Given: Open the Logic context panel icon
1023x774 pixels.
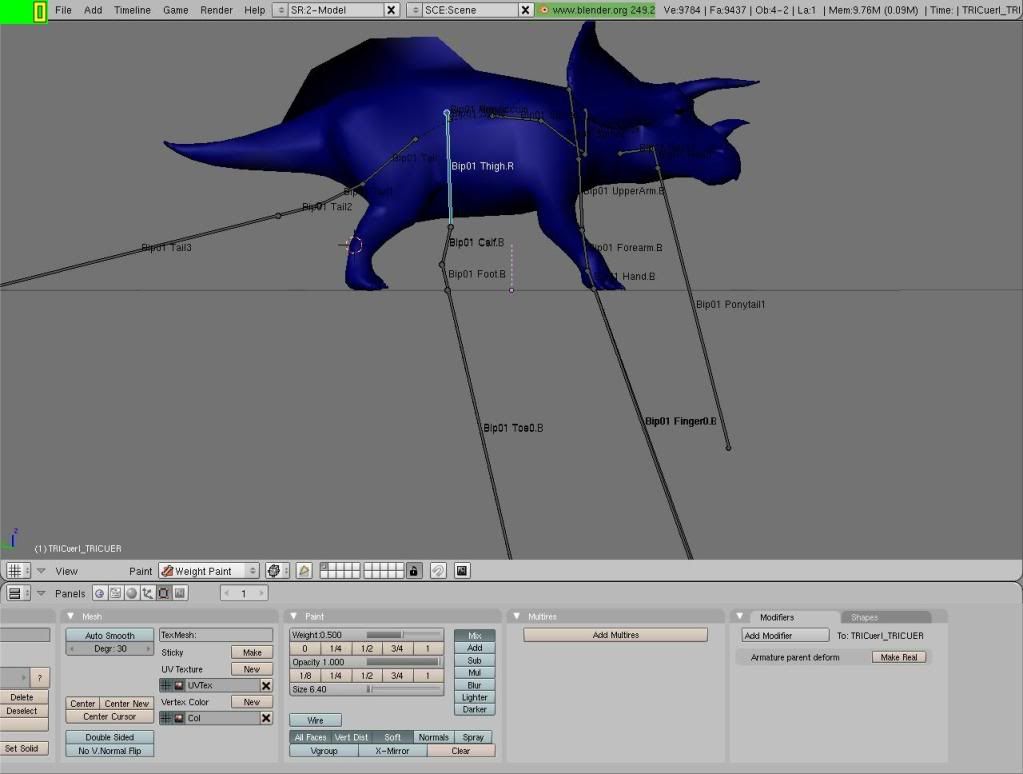Looking at the screenshot, I should tap(100, 593).
